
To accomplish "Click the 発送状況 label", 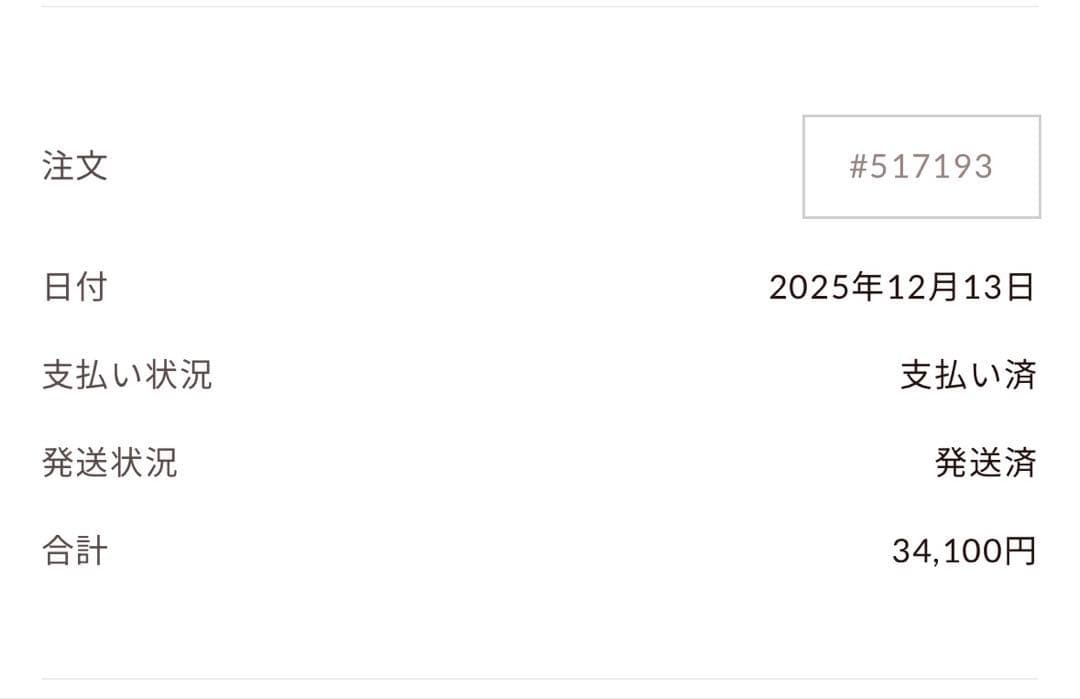I will point(110,463).
